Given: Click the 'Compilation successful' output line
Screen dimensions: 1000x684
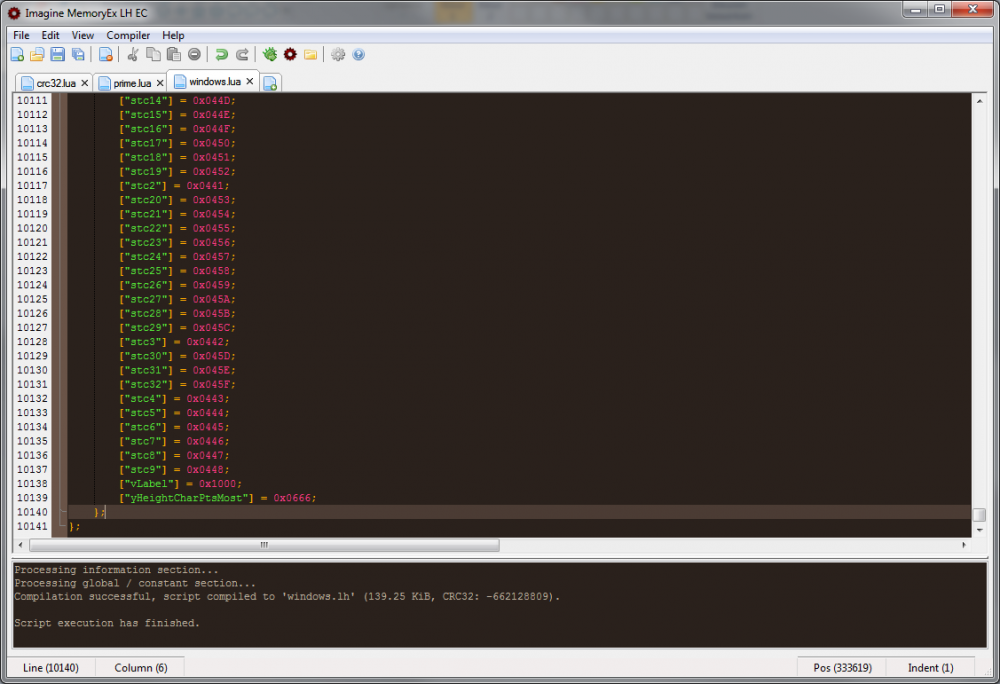Looking at the screenshot, I should 287,597.
